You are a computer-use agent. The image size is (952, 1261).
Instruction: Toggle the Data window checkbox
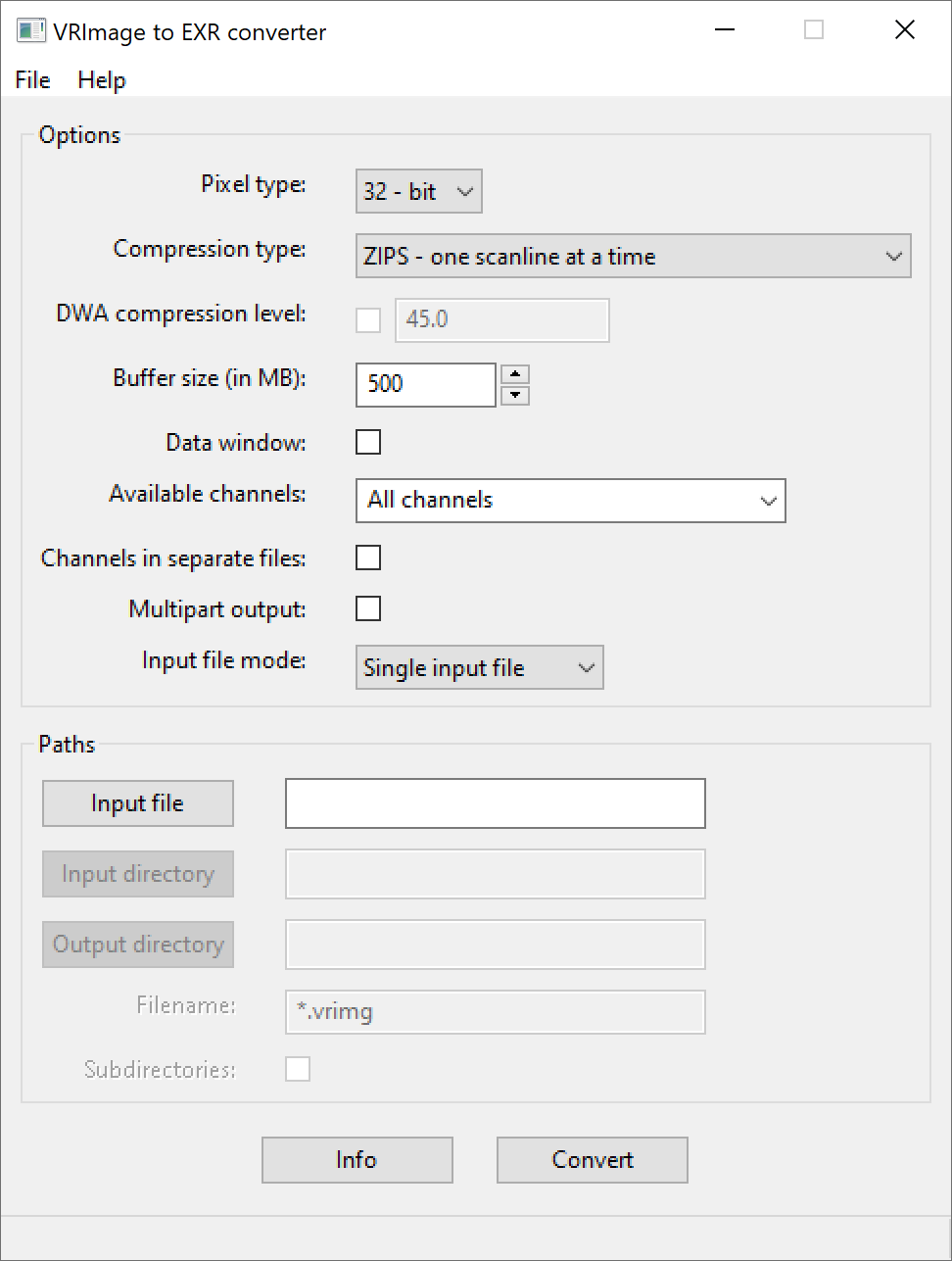[367, 442]
